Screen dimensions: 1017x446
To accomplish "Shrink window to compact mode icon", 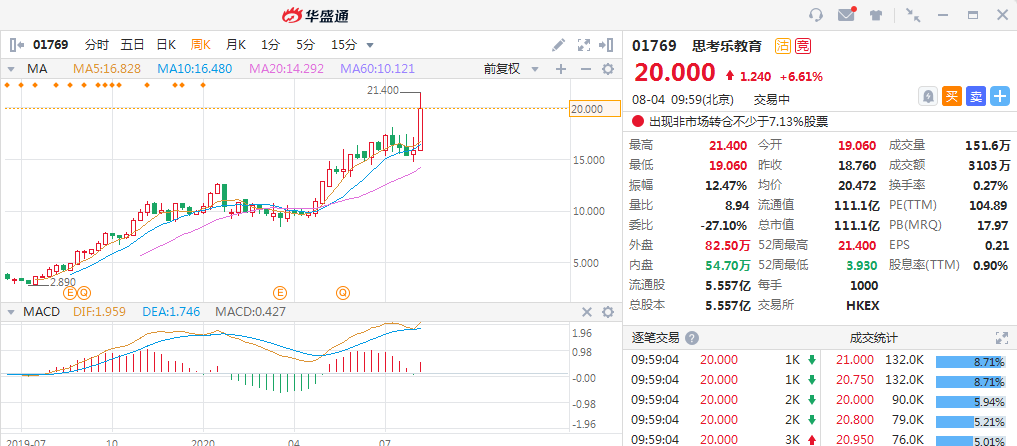I will (x=913, y=15).
